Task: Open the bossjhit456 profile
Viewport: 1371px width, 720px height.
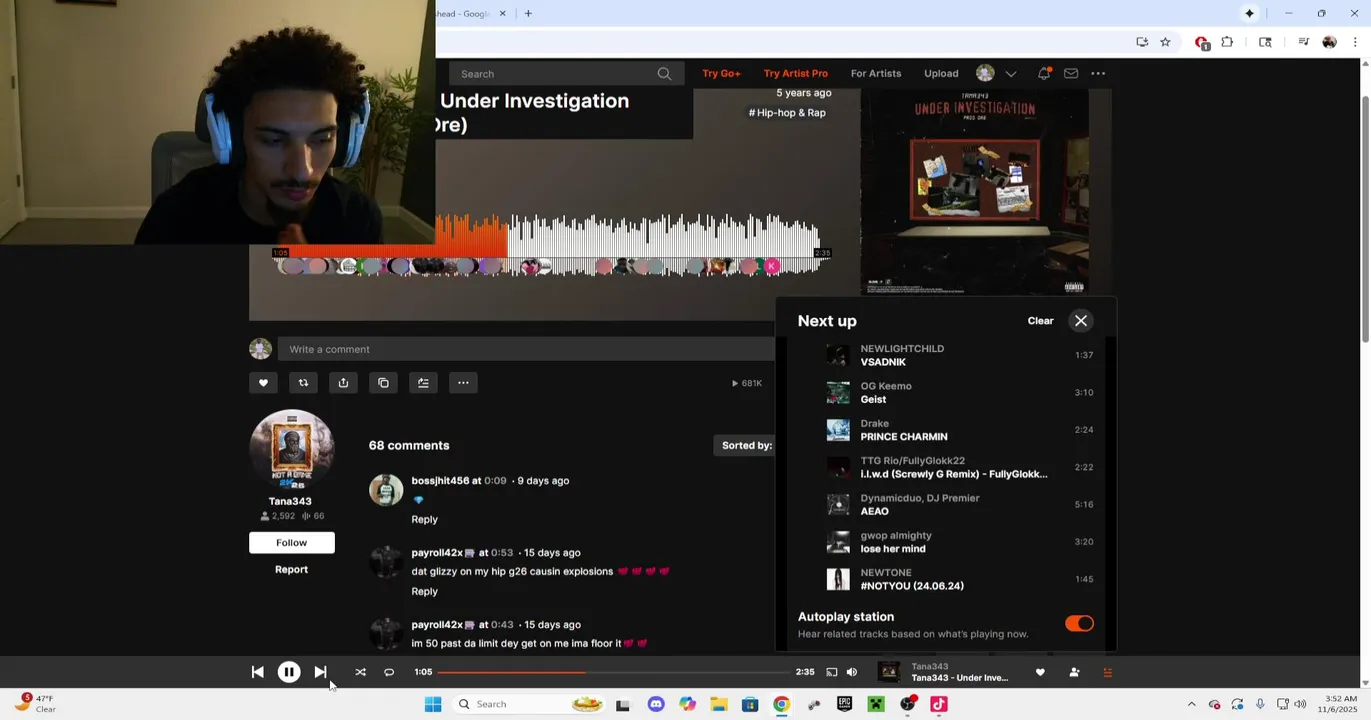Action: 440,481
